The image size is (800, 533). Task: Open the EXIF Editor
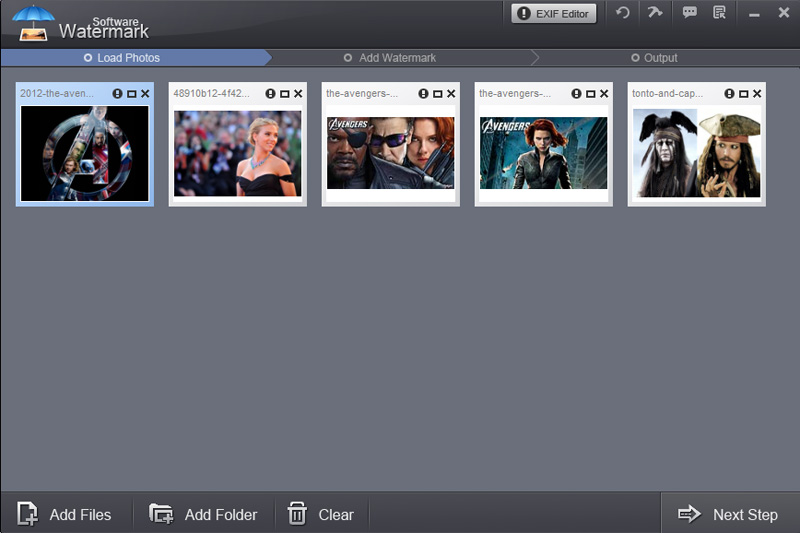click(554, 14)
